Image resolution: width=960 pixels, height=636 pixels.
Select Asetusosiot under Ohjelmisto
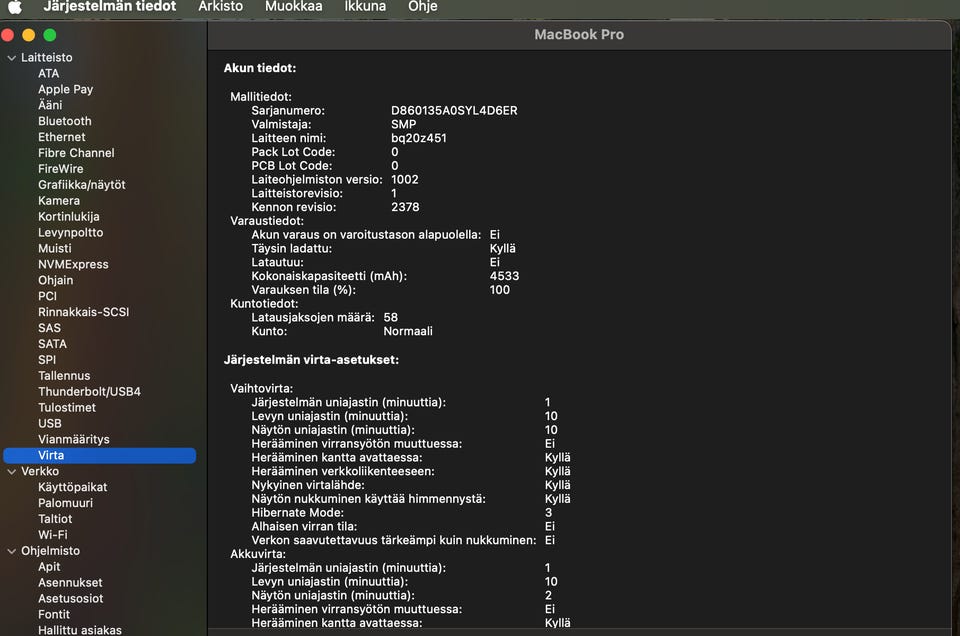70,599
